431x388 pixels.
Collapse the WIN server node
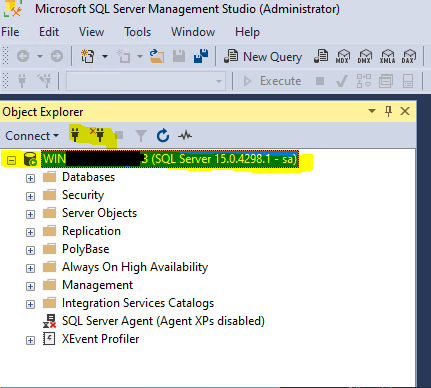click(x=11, y=161)
